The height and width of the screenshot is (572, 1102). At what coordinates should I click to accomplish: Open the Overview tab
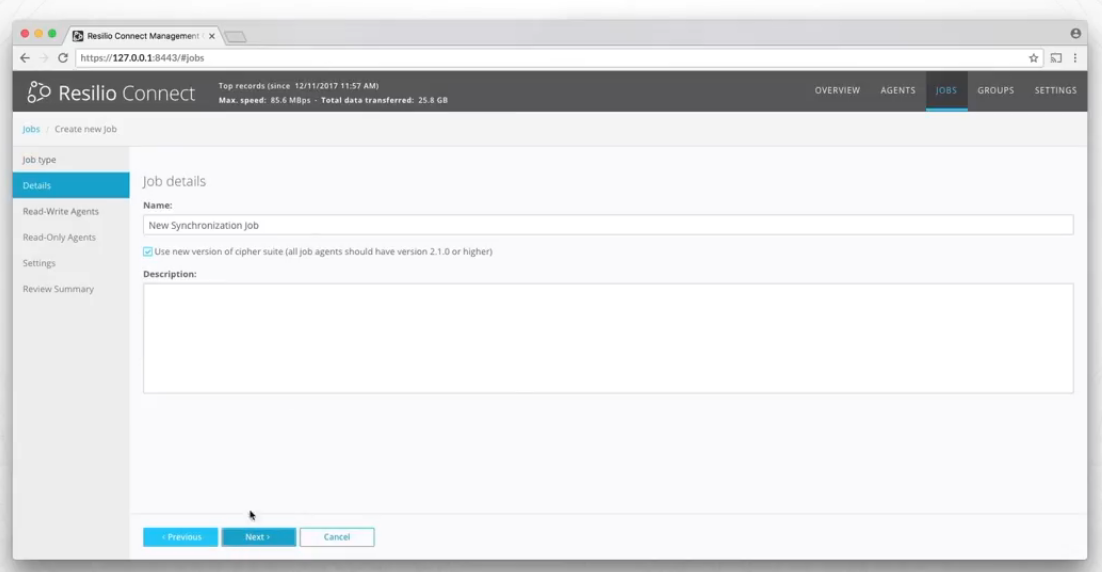click(837, 91)
